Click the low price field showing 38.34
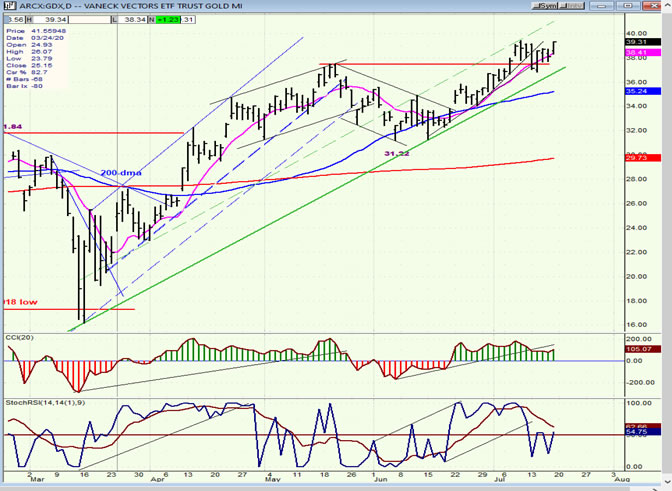Viewport: 672px width, 491px height. [134, 19]
